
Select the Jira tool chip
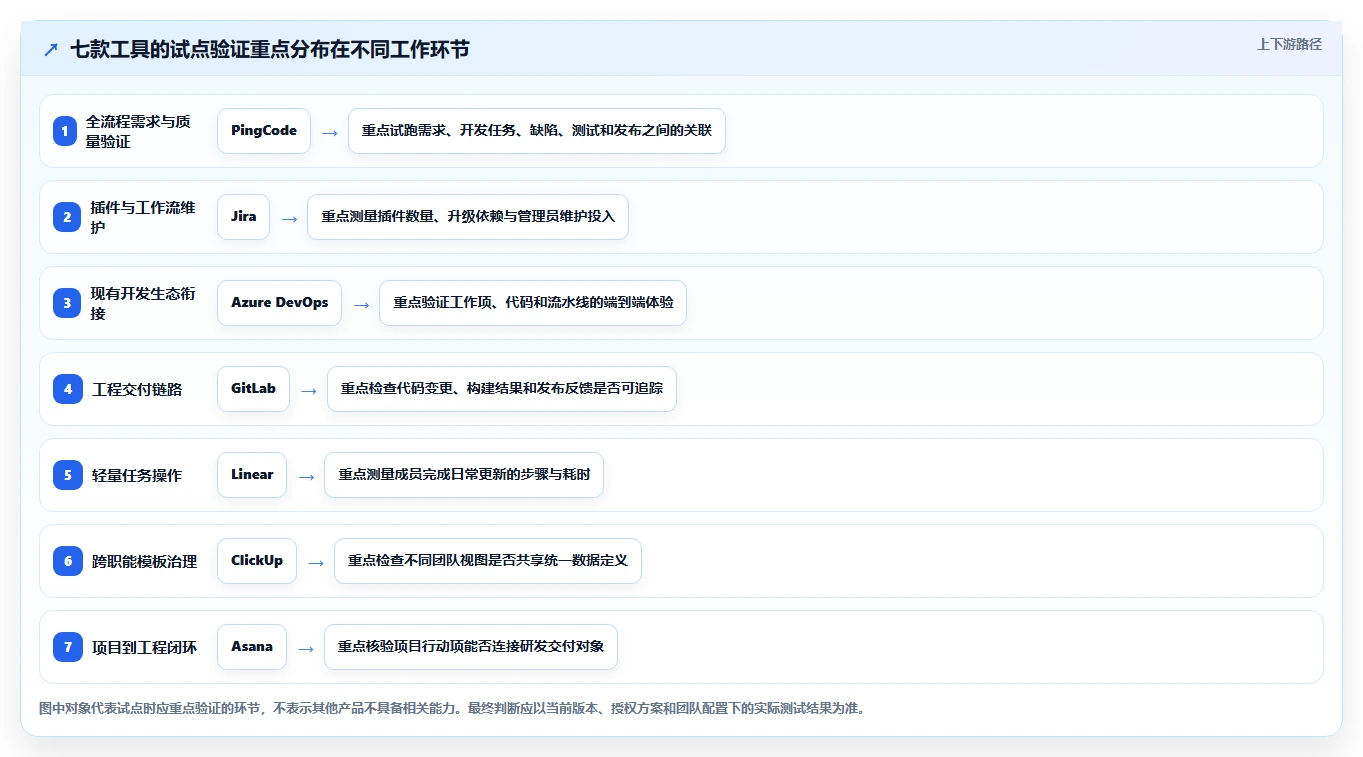coord(243,217)
